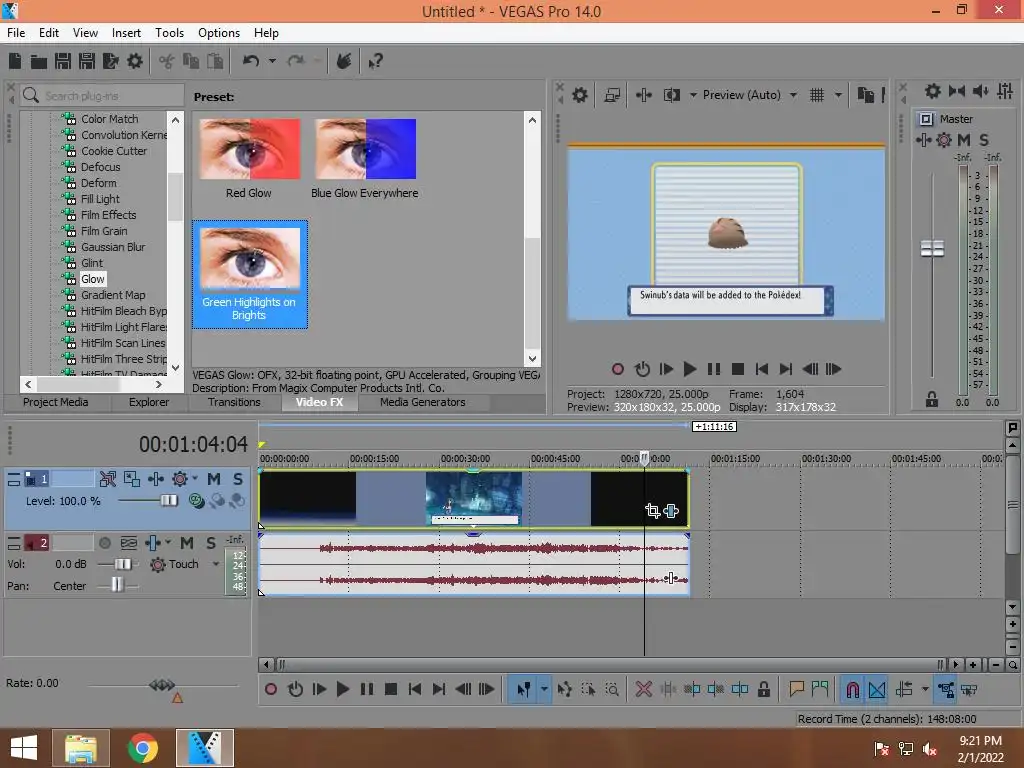Click Play in the preview transport
This screenshot has width=1024, height=768.
pyautogui.click(x=689, y=369)
